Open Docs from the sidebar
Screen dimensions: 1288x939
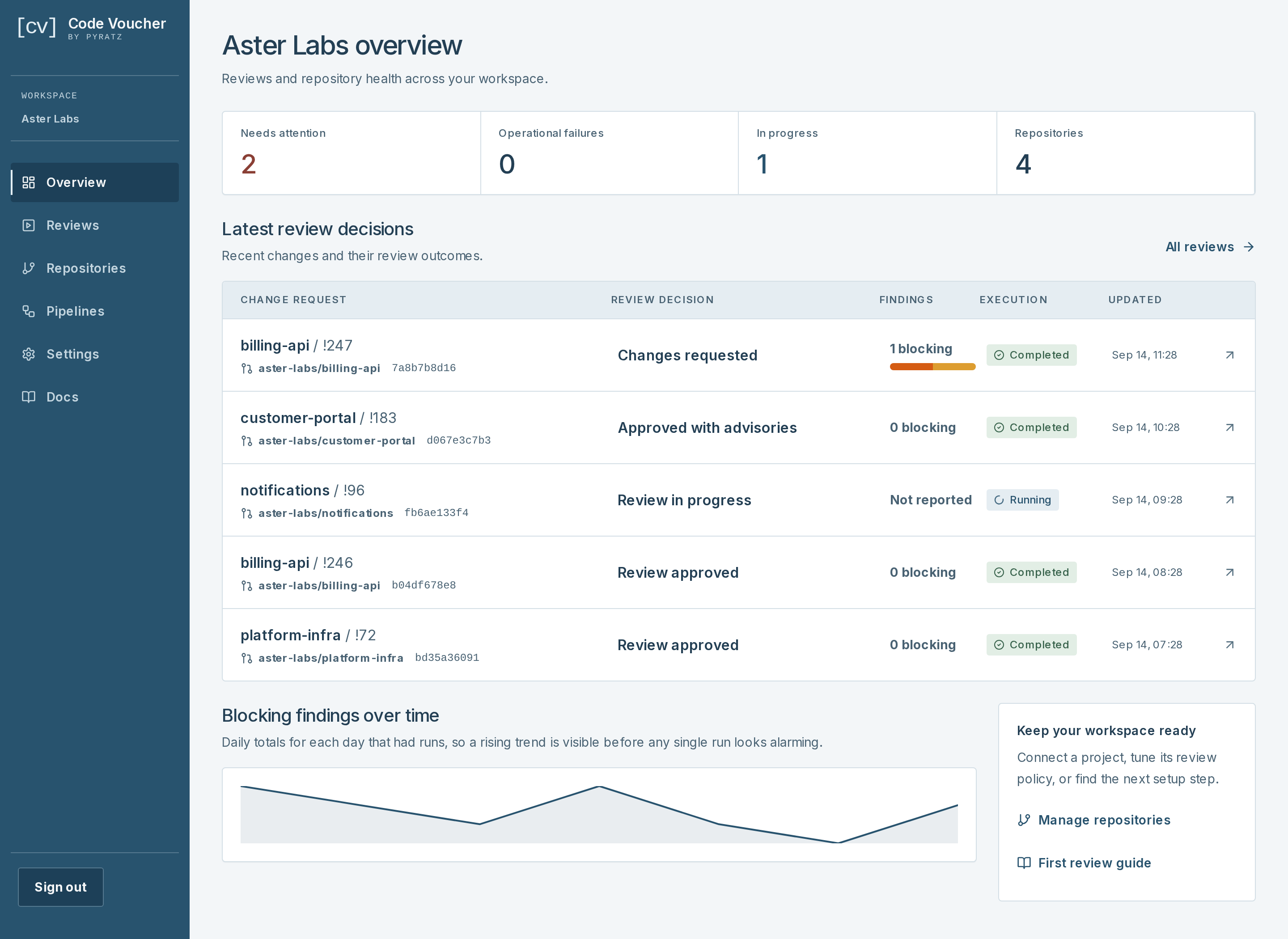[x=94, y=397]
